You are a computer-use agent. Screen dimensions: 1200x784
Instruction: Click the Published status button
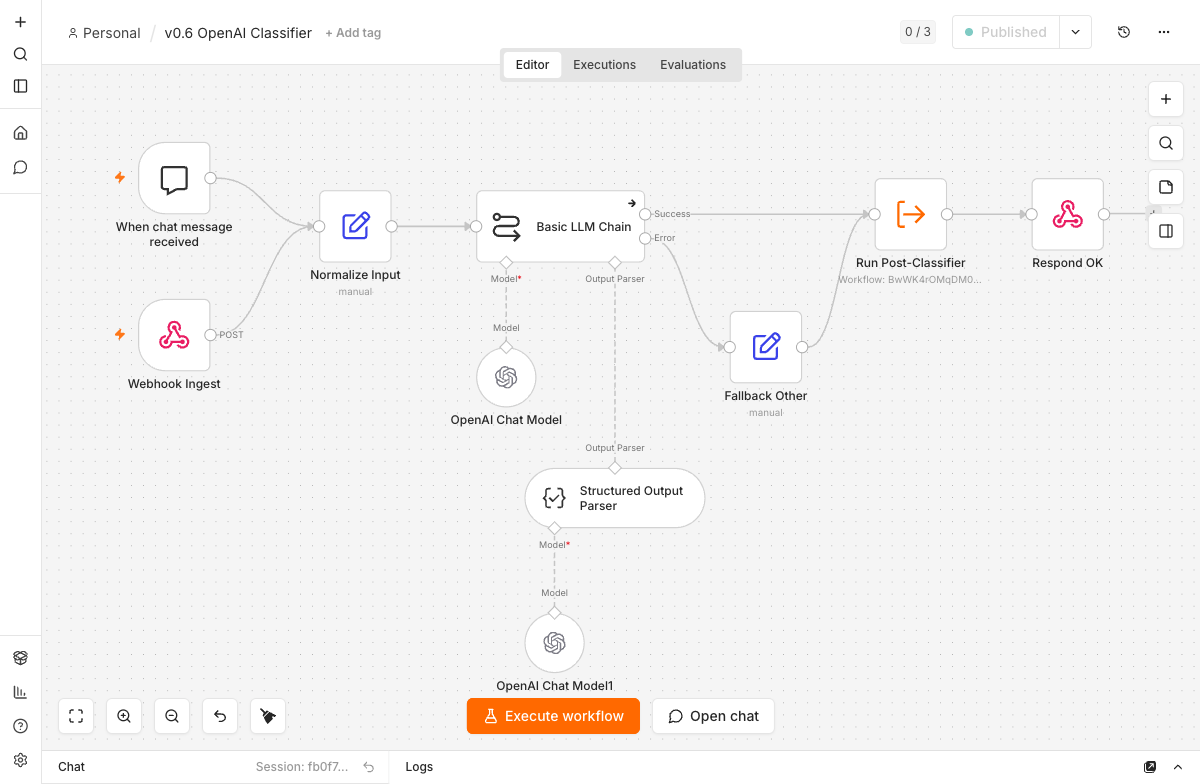(x=1006, y=32)
